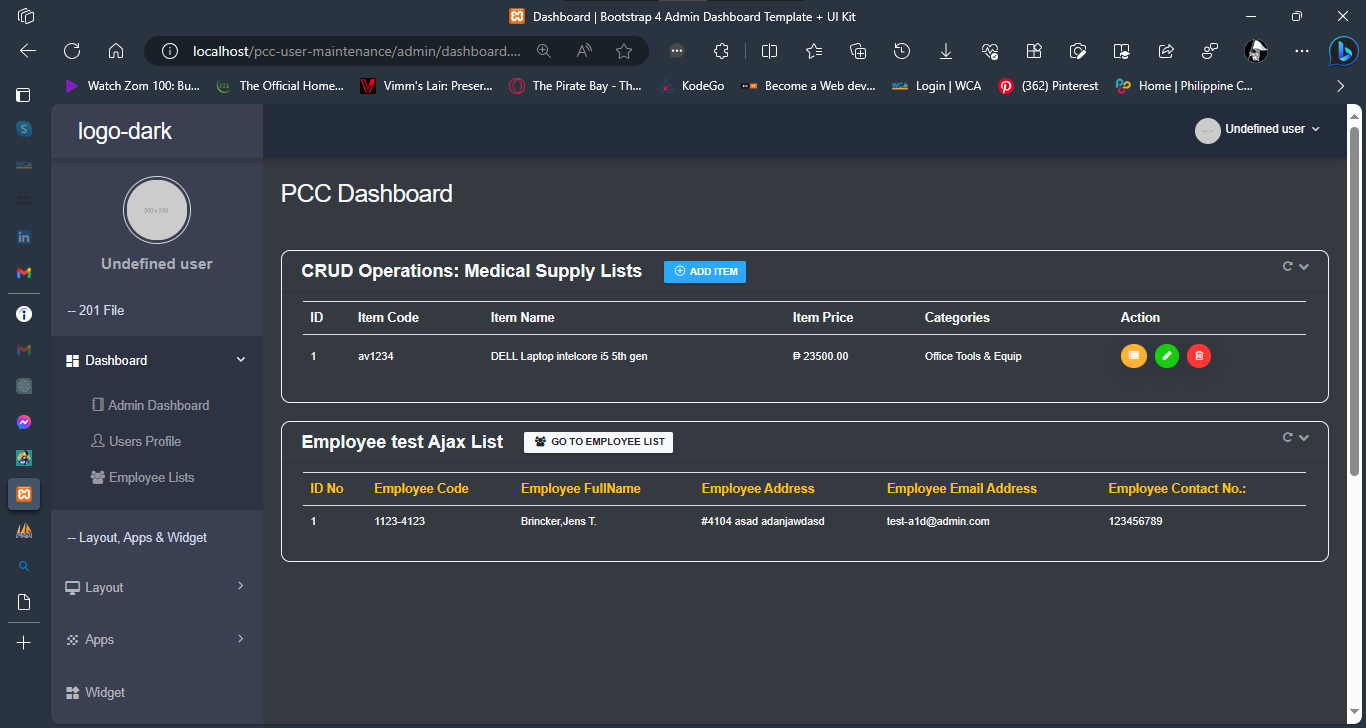Add this page to browser favorites star
Viewport: 1366px width, 728px height.
click(x=624, y=51)
